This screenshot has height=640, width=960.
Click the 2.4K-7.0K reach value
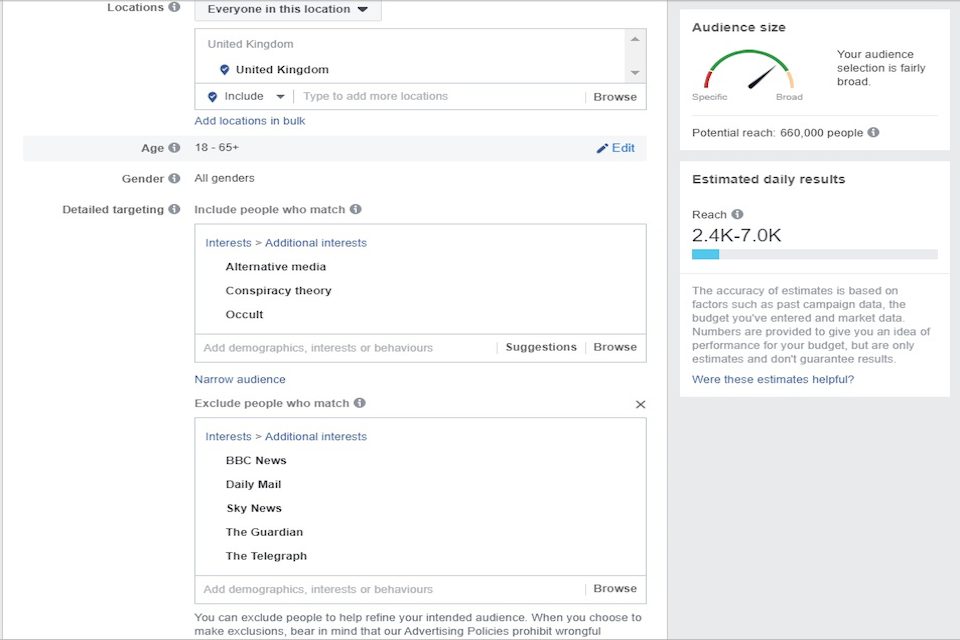point(737,235)
